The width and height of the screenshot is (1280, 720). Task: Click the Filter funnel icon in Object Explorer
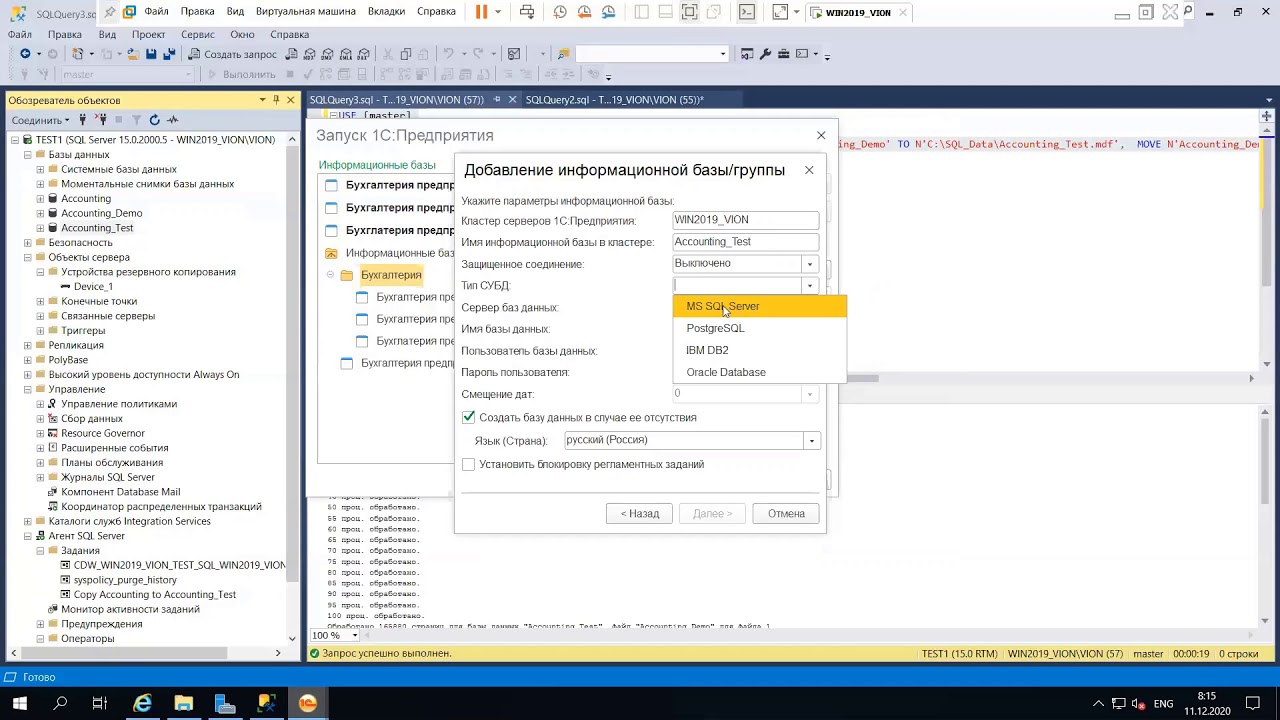(x=138, y=120)
